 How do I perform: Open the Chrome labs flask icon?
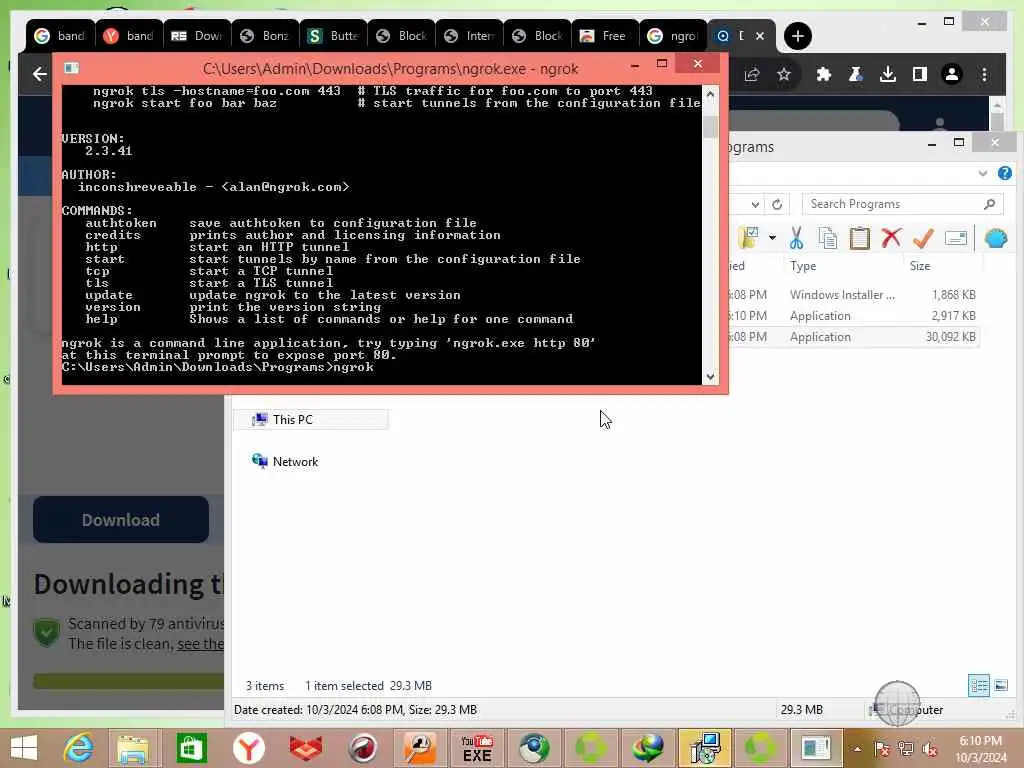856,74
